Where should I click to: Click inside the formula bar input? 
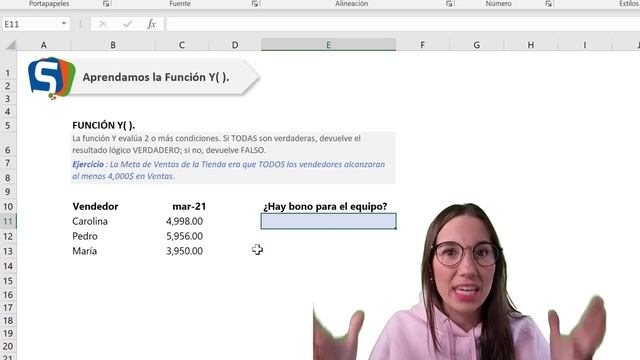click(402, 24)
